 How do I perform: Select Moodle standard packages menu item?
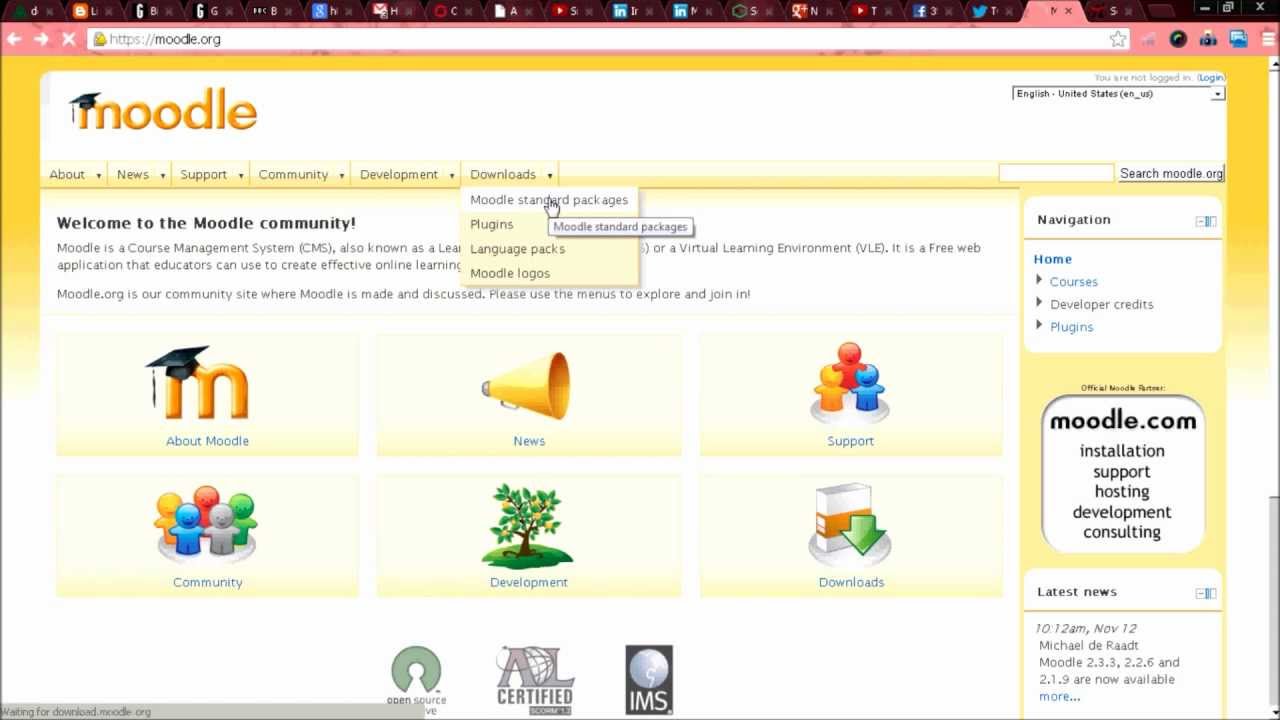click(x=549, y=200)
